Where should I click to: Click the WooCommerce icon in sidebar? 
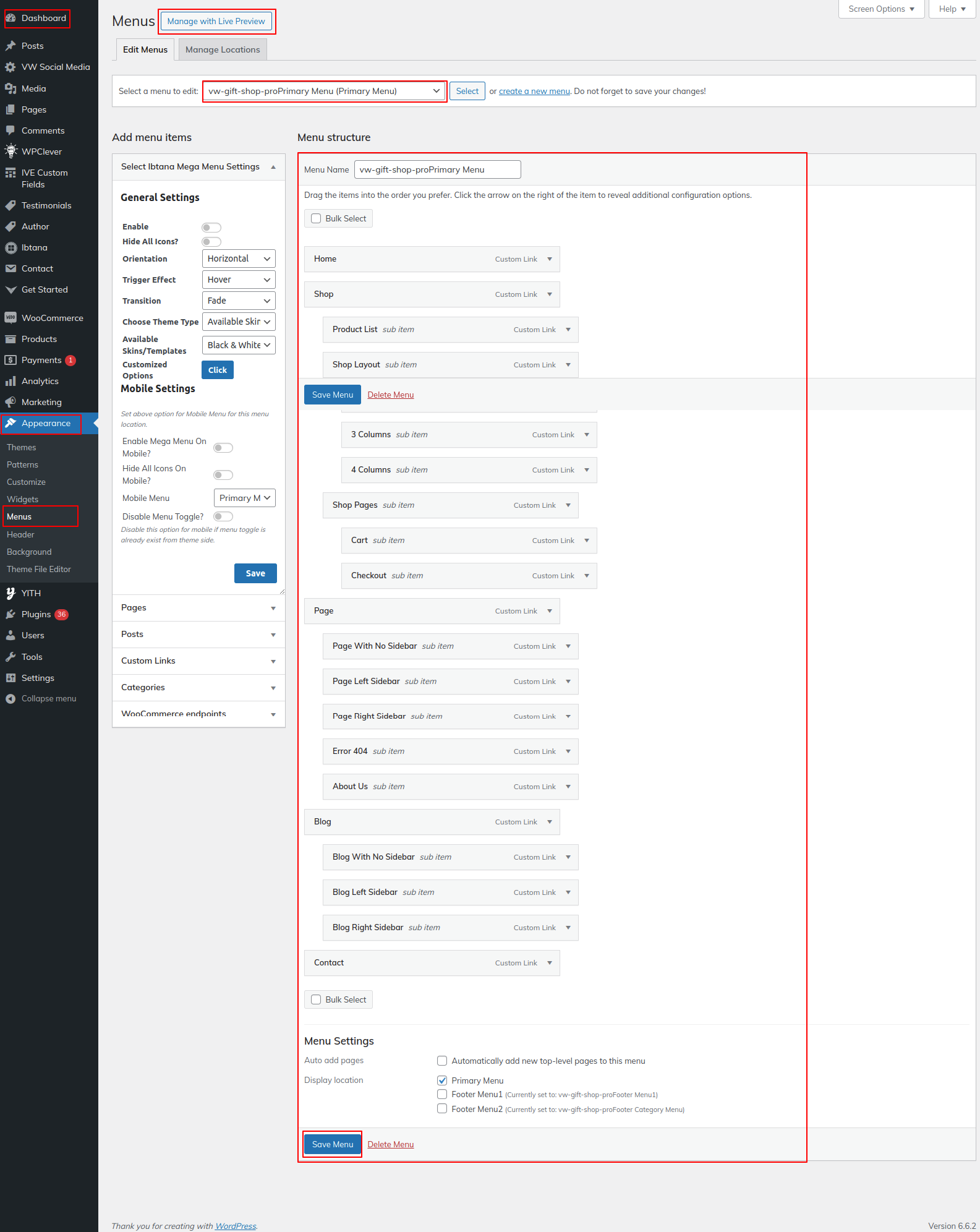11,318
